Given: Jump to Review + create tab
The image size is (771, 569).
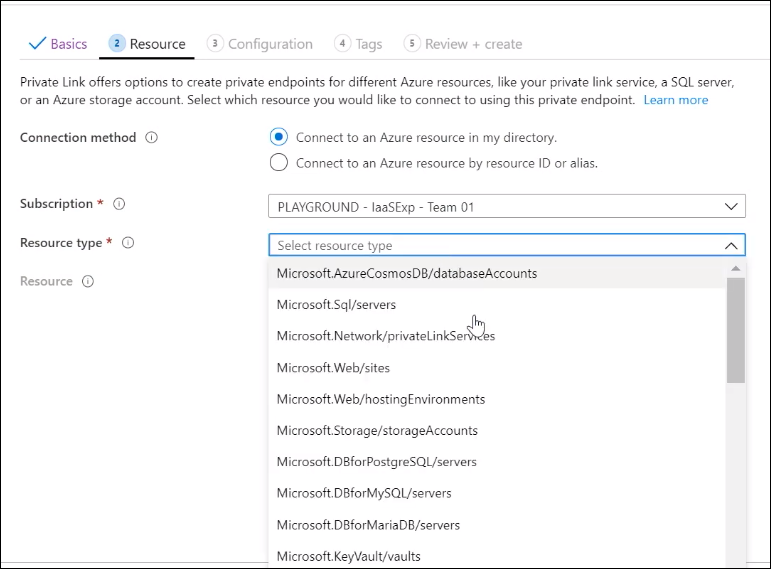Looking at the screenshot, I should 463,44.
